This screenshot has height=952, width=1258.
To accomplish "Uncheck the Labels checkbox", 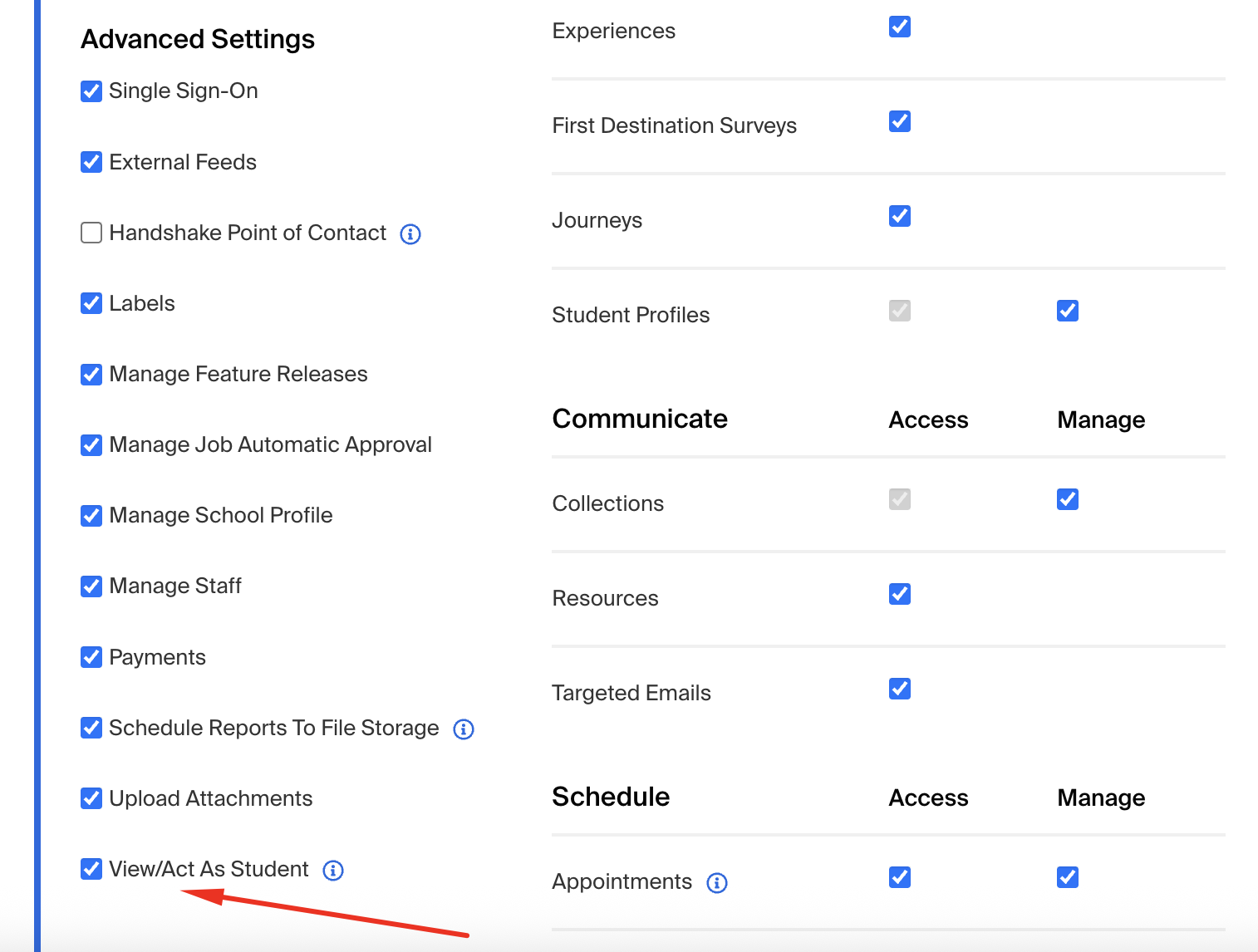I will (x=91, y=303).
